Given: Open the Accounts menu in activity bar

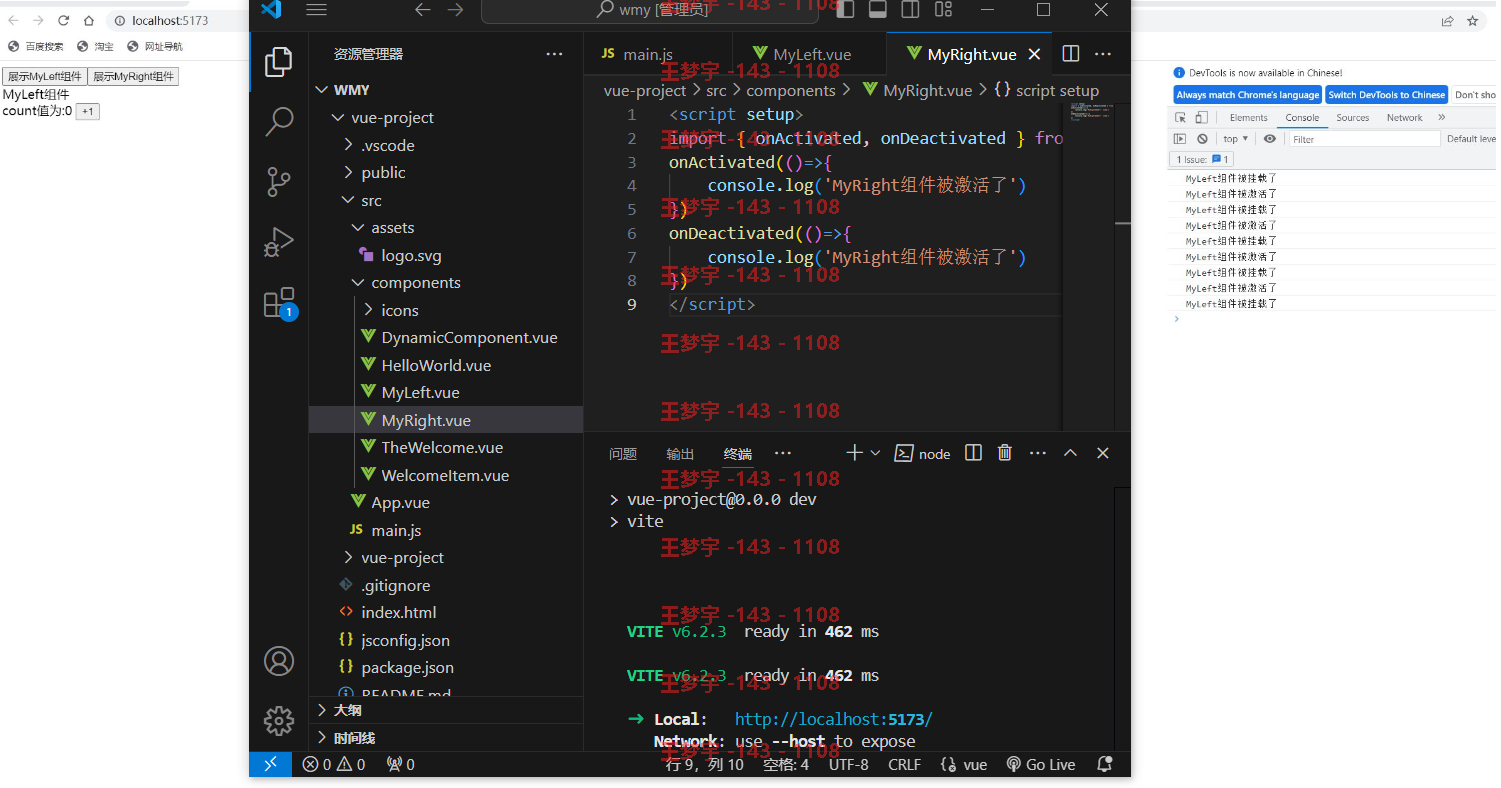Looking at the screenshot, I should (278, 660).
